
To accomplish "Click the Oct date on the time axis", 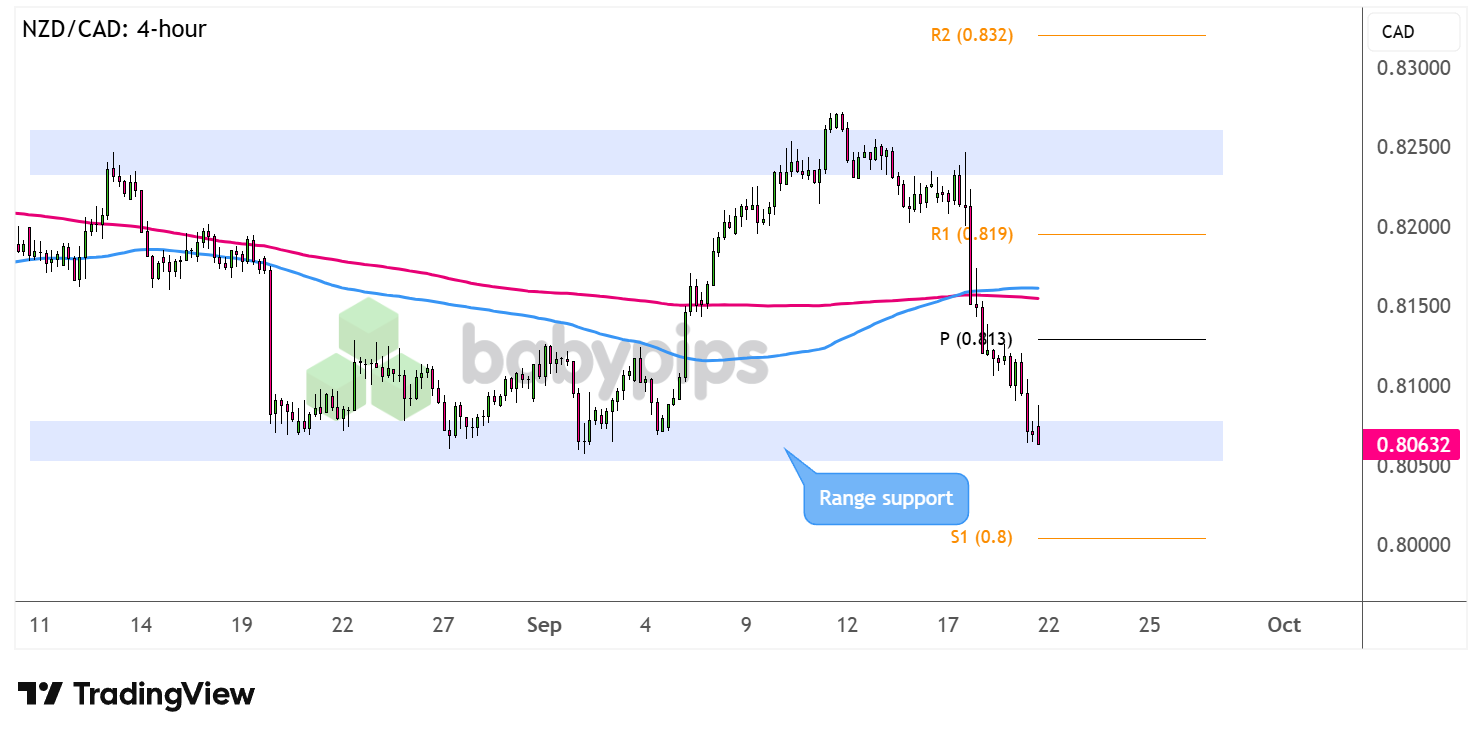I will tap(1283, 626).
